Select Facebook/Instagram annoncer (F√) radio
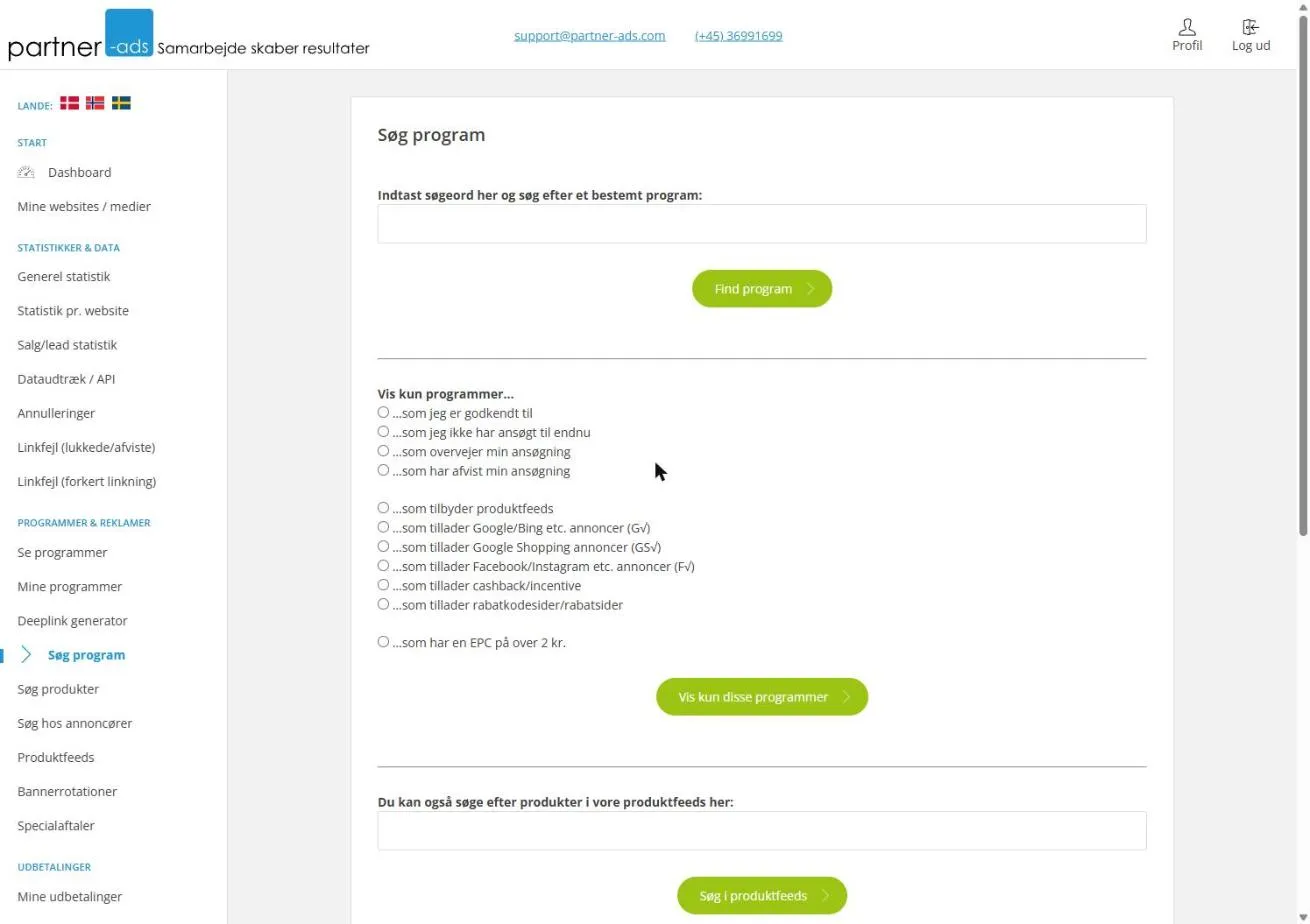Image resolution: width=1310 pixels, height=924 pixels. tap(383, 565)
